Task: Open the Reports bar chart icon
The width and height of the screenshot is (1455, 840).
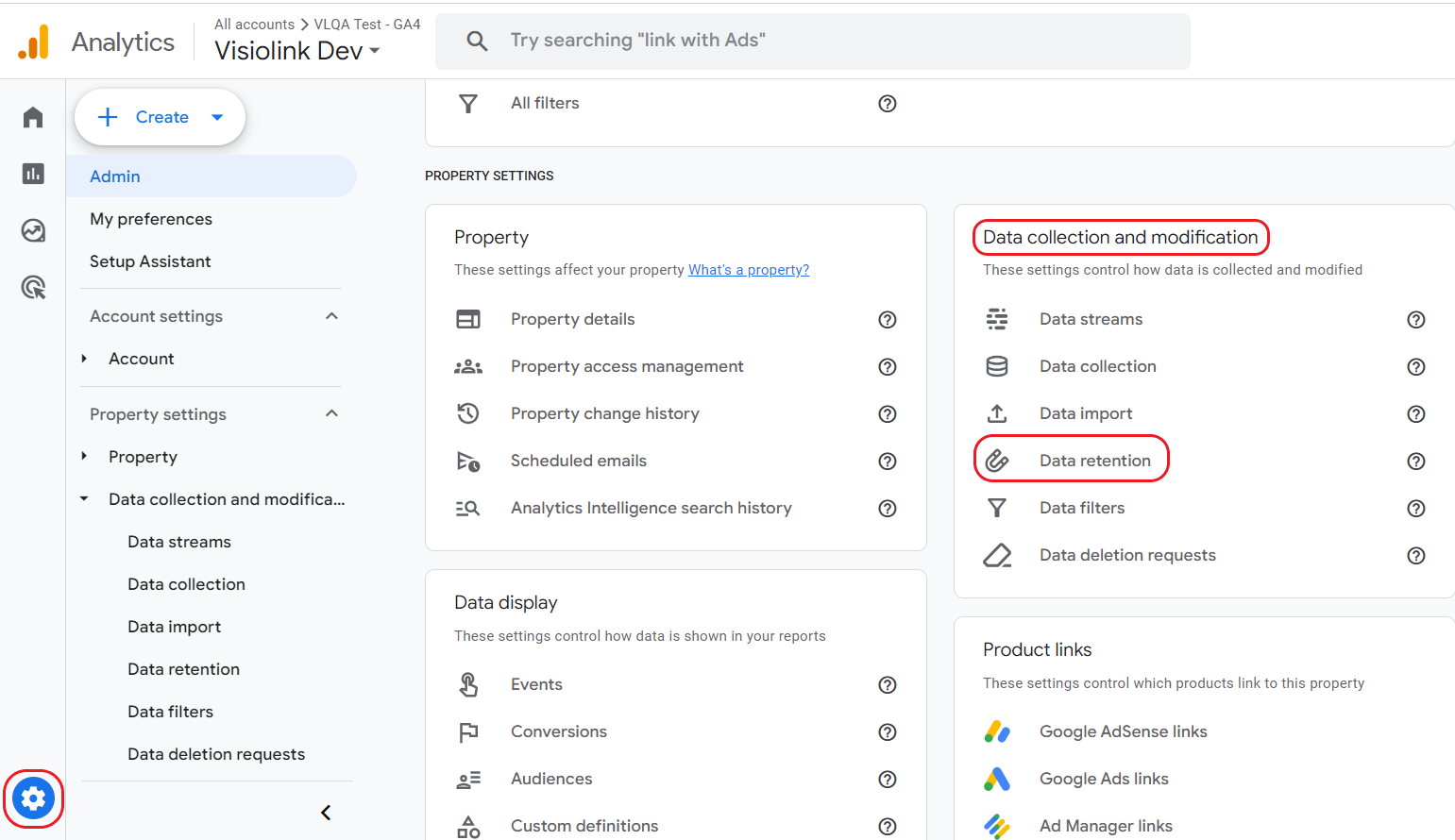Action: coord(33,174)
